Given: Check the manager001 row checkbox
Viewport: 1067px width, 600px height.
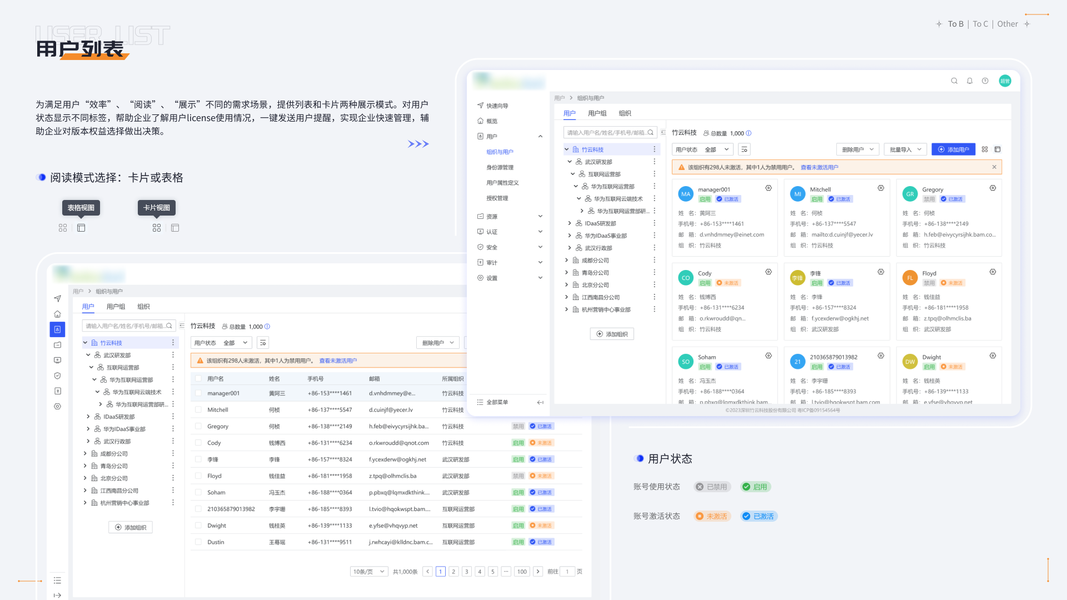Looking at the screenshot, I should coord(199,393).
